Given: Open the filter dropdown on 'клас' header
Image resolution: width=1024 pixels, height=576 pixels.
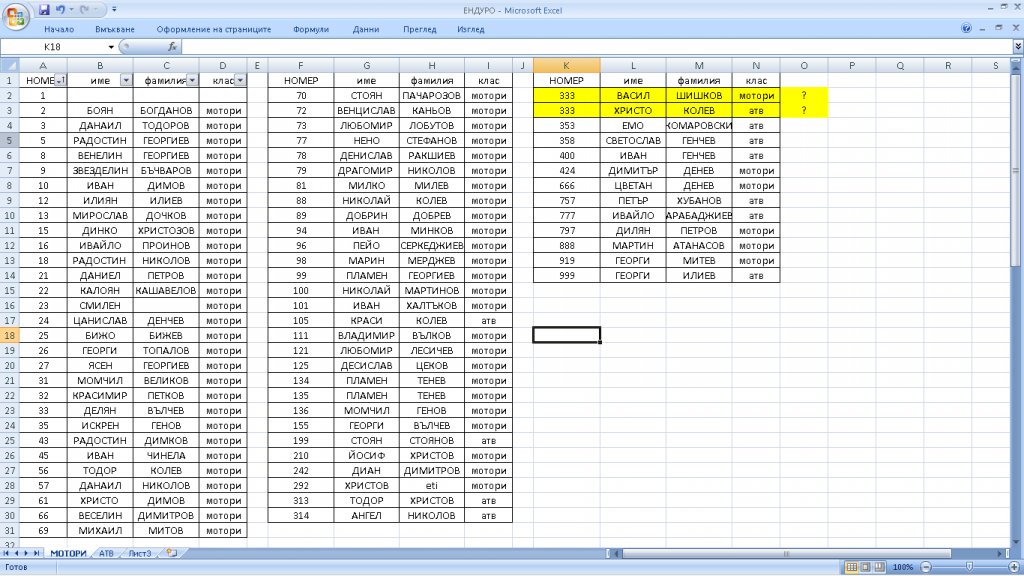Looking at the screenshot, I should point(239,80).
